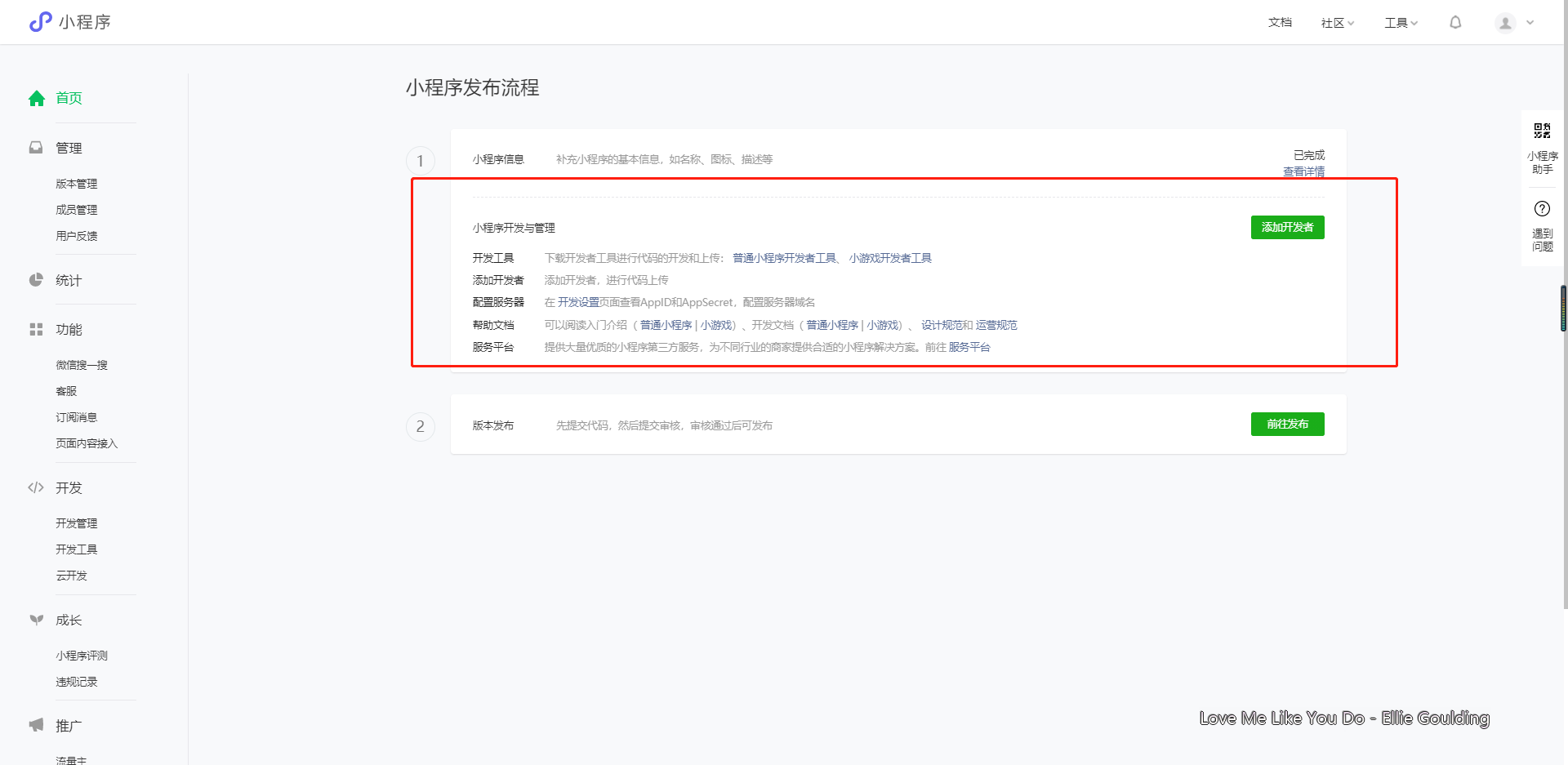Open the 文档 top menu item
Viewport: 1568px width, 765px height.
tap(1280, 23)
